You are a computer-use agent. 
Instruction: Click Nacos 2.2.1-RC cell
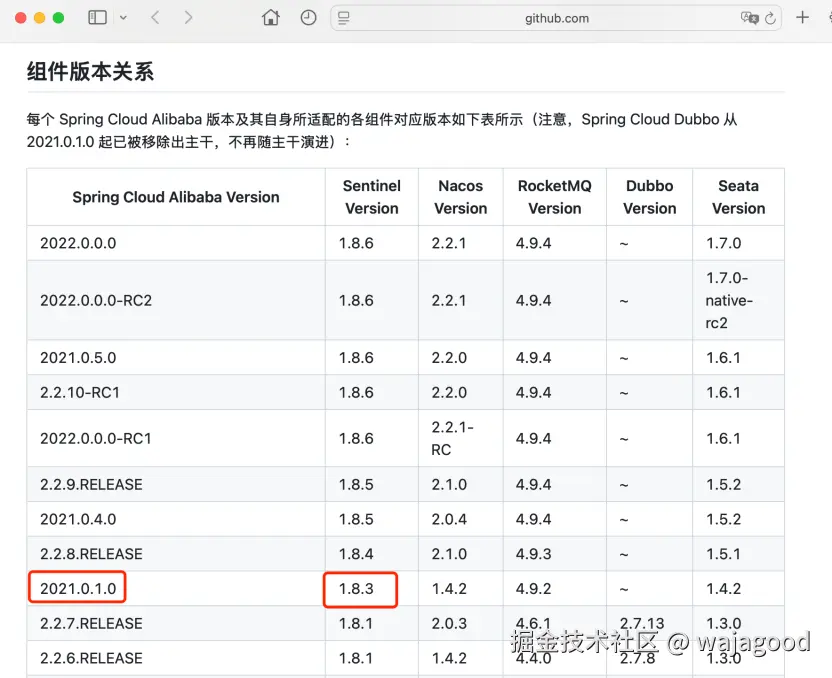461,438
